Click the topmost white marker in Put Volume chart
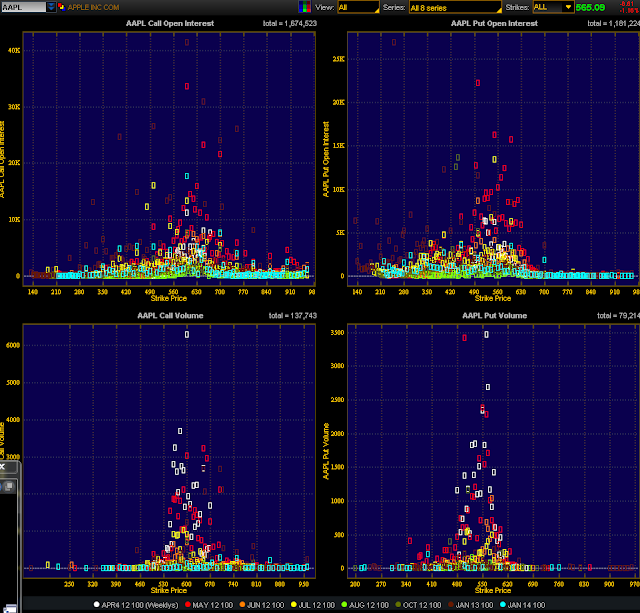 486,335
